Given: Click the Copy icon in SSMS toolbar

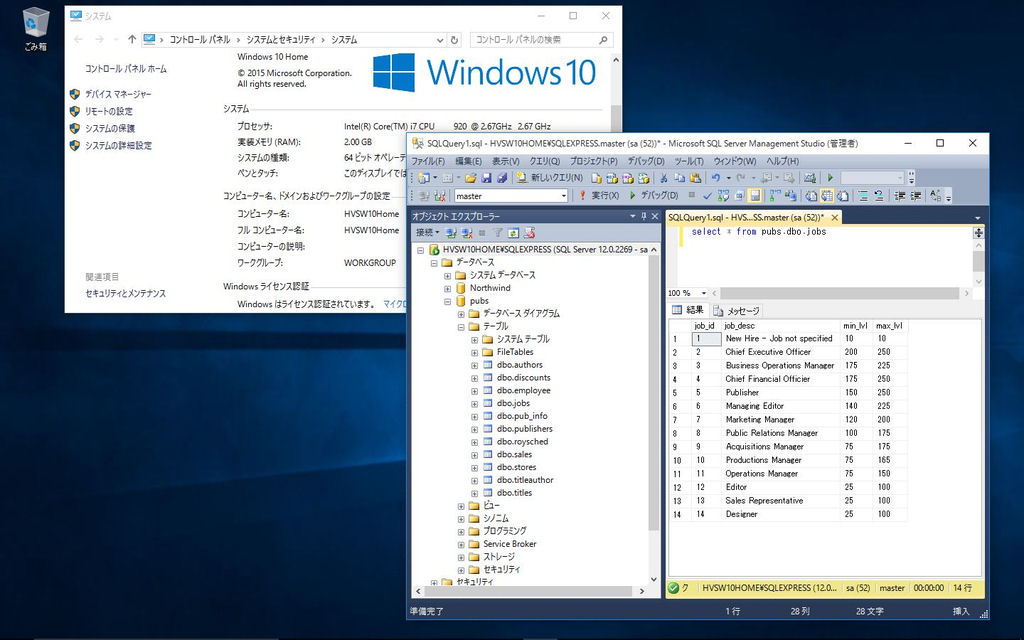Looking at the screenshot, I should [x=680, y=178].
